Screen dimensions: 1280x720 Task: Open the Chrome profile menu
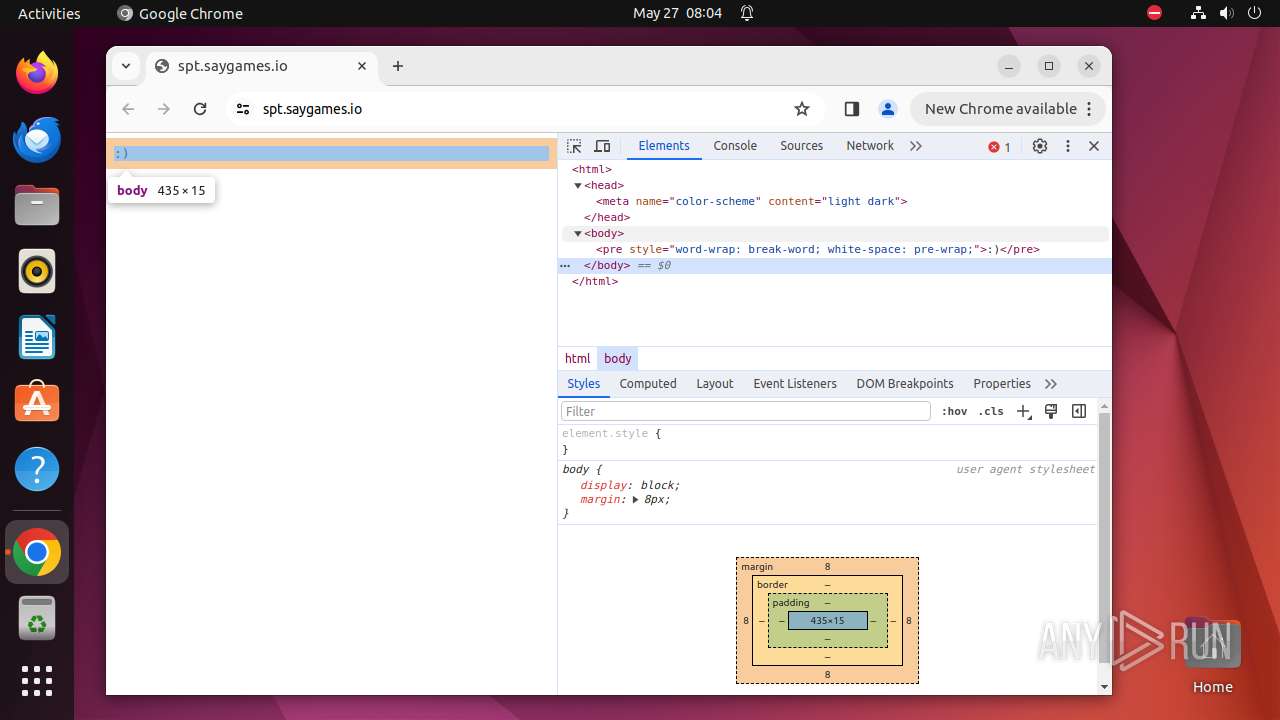(887, 109)
